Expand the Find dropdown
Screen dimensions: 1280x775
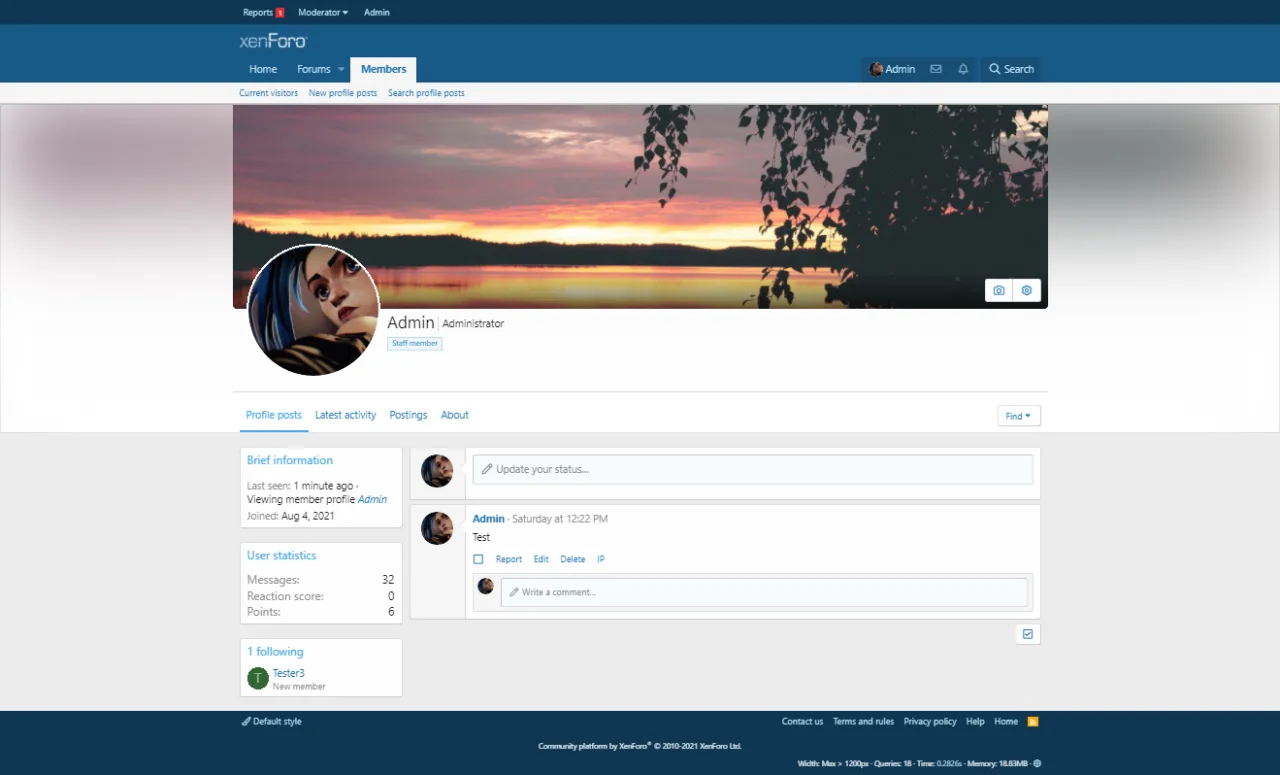pyautogui.click(x=1018, y=416)
